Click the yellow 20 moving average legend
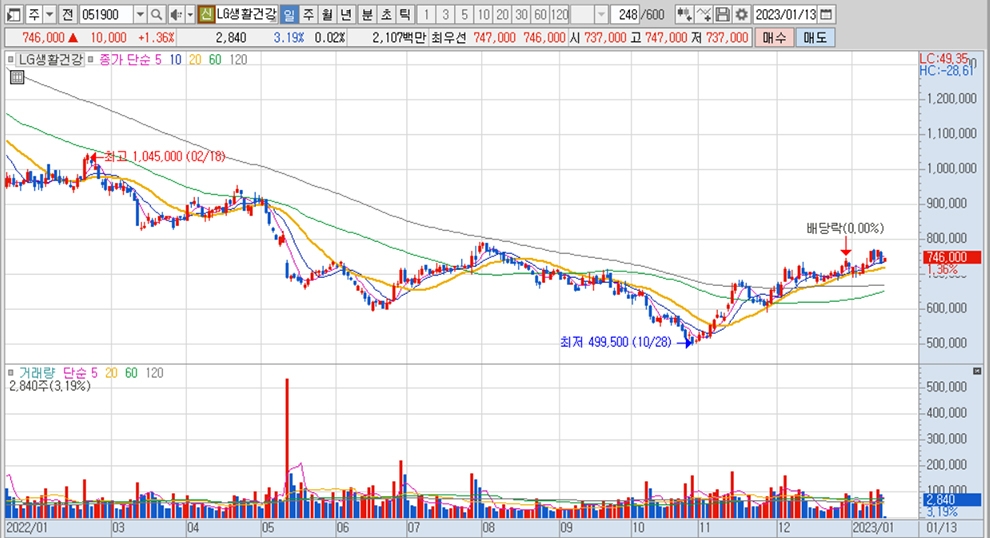The width and height of the screenshot is (990, 538). tap(195, 59)
